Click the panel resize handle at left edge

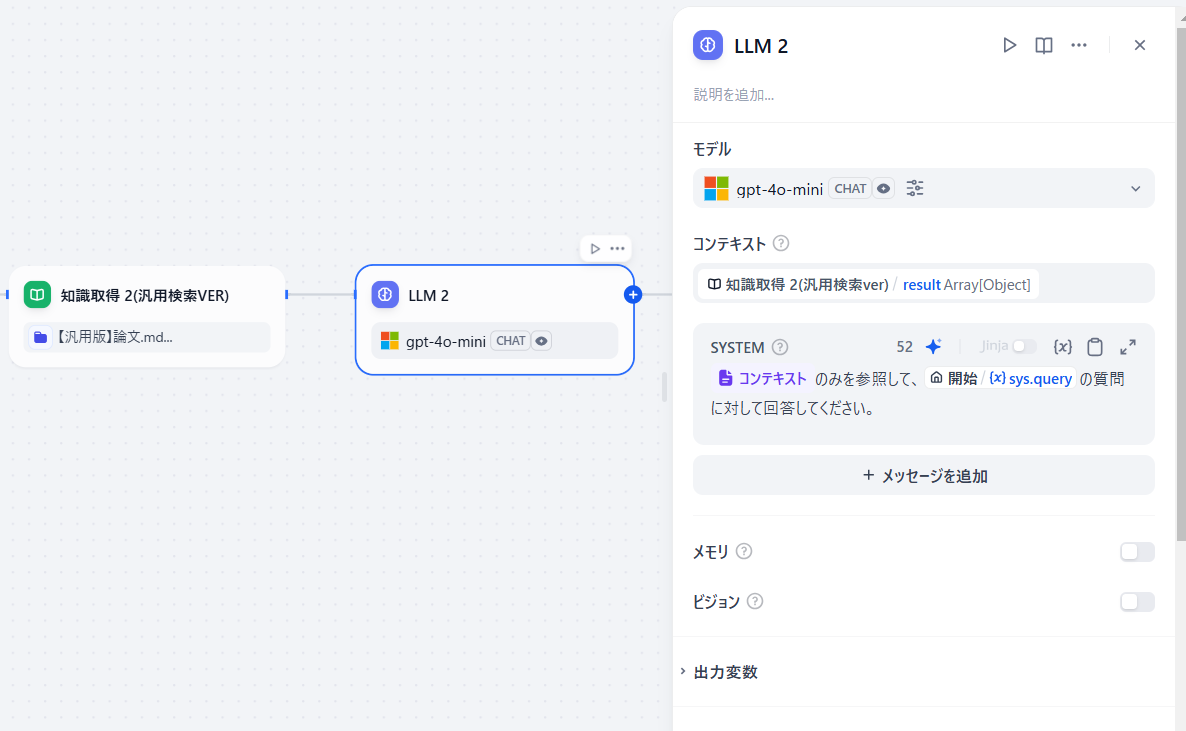click(x=665, y=387)
